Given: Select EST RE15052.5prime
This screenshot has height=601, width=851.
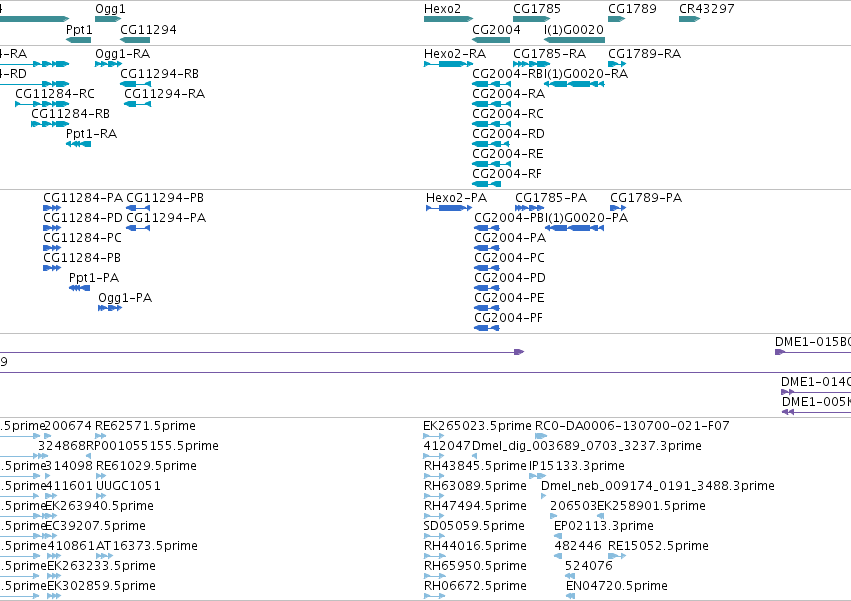Looking at the screenshot, I should pyautogui.click(x=617, y=556).
